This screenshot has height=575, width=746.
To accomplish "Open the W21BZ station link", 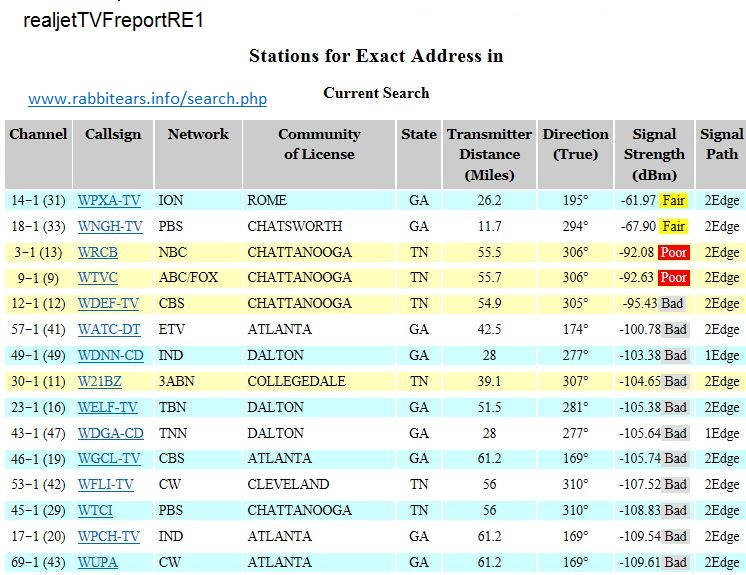I will click(100, 381).
